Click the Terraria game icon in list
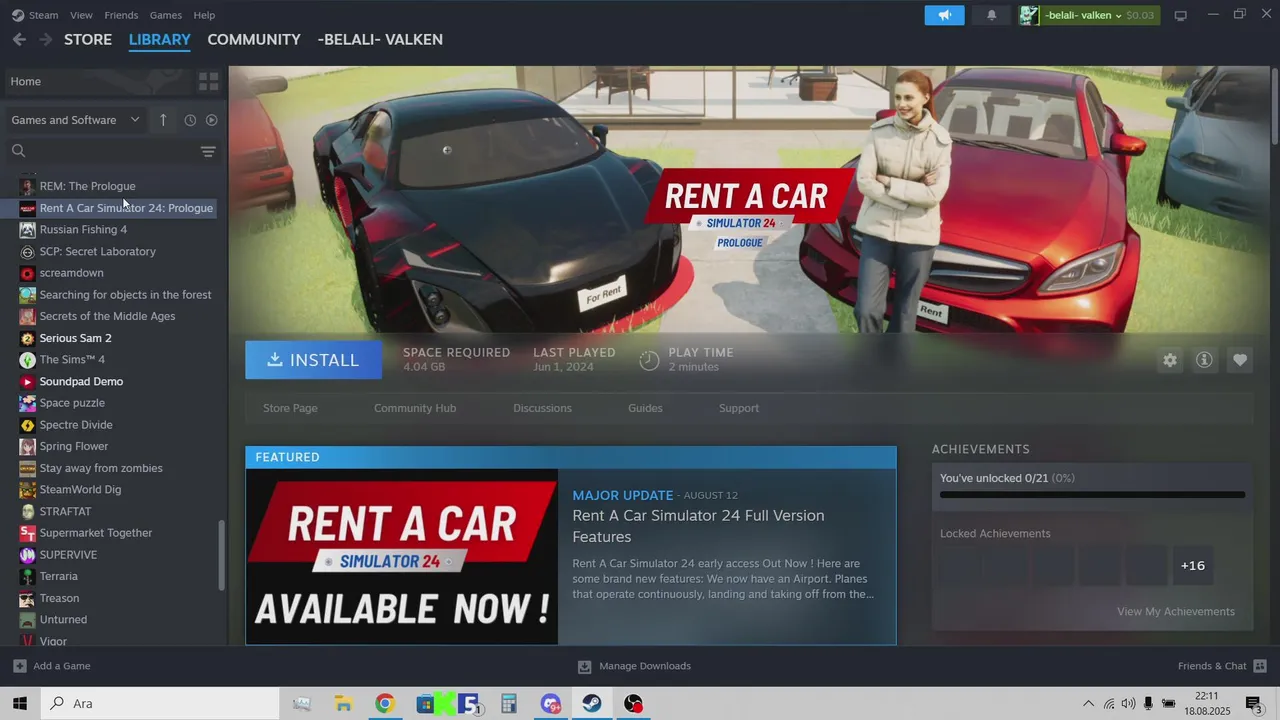 coord(28,576)
